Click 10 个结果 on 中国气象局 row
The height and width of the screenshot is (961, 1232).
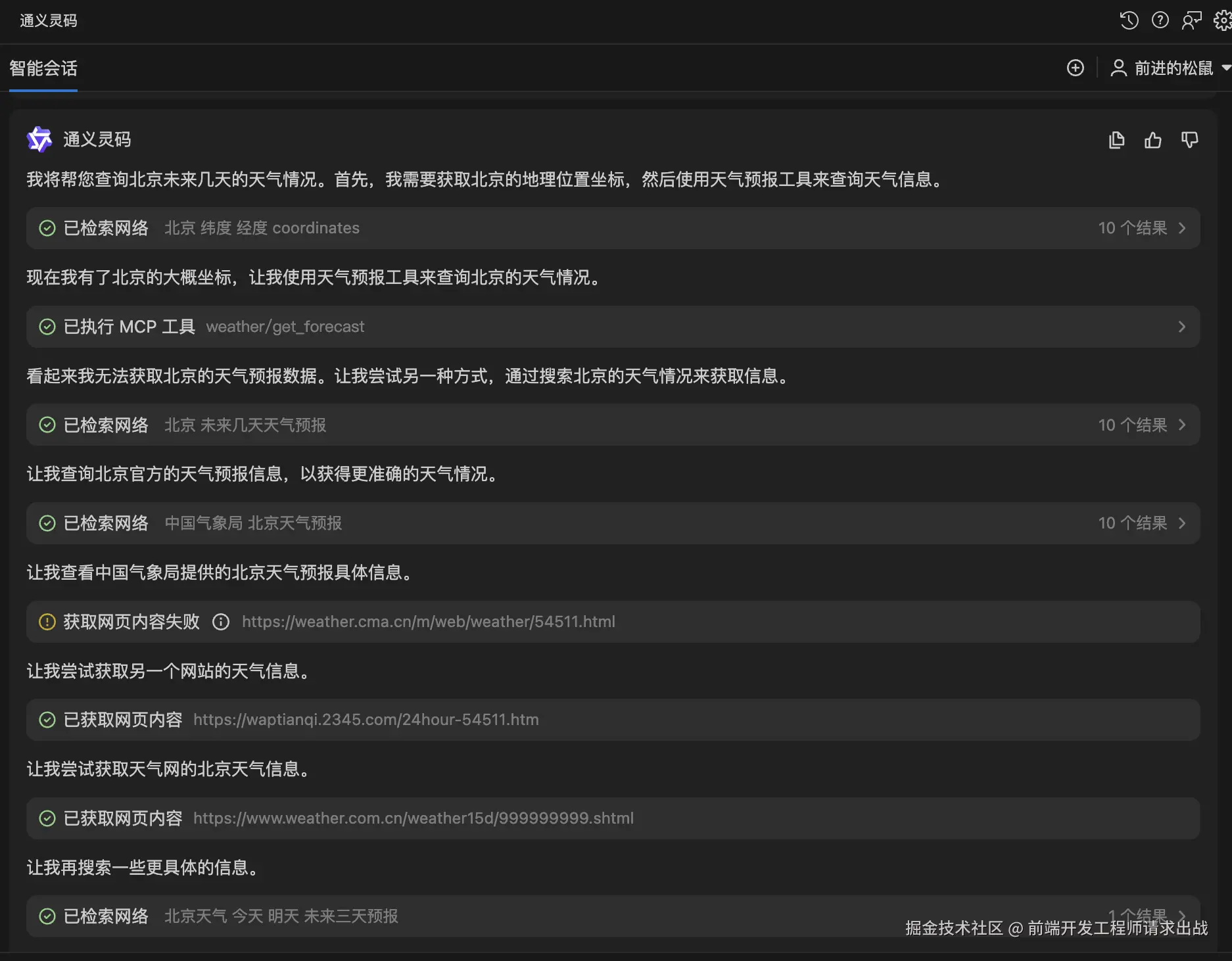[x=1133, y=523]
